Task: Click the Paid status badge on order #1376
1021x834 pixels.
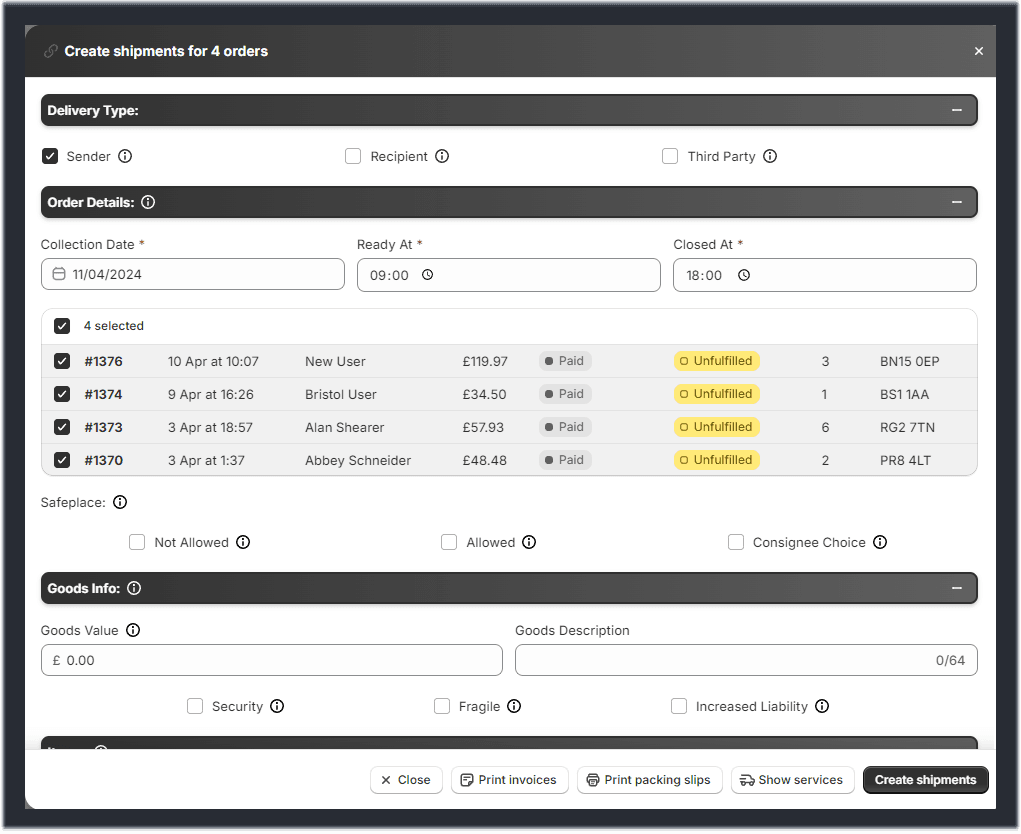Action: (565, 361)
